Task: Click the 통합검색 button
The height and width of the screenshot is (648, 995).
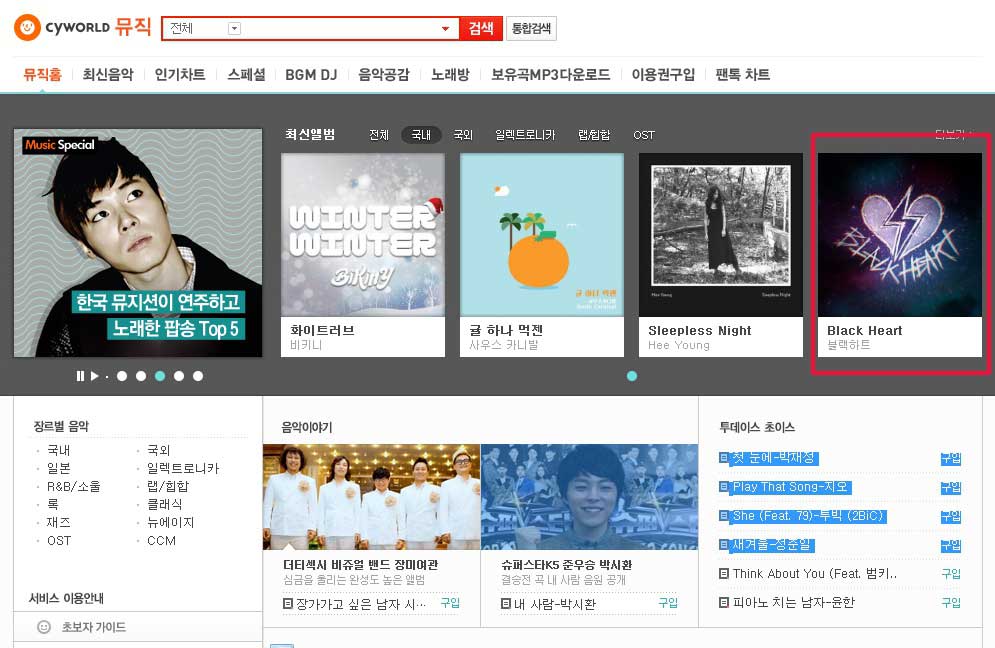Action: coord(531,29)
